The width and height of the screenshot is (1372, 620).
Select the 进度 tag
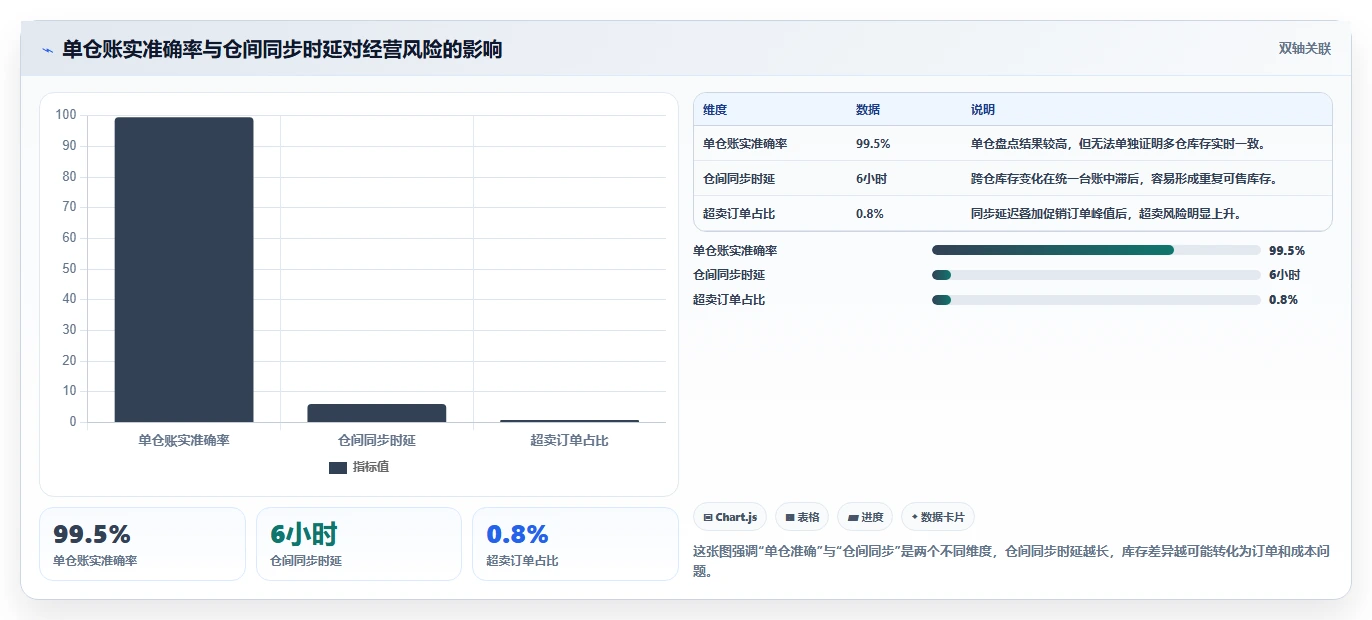(x=865, y=517)
